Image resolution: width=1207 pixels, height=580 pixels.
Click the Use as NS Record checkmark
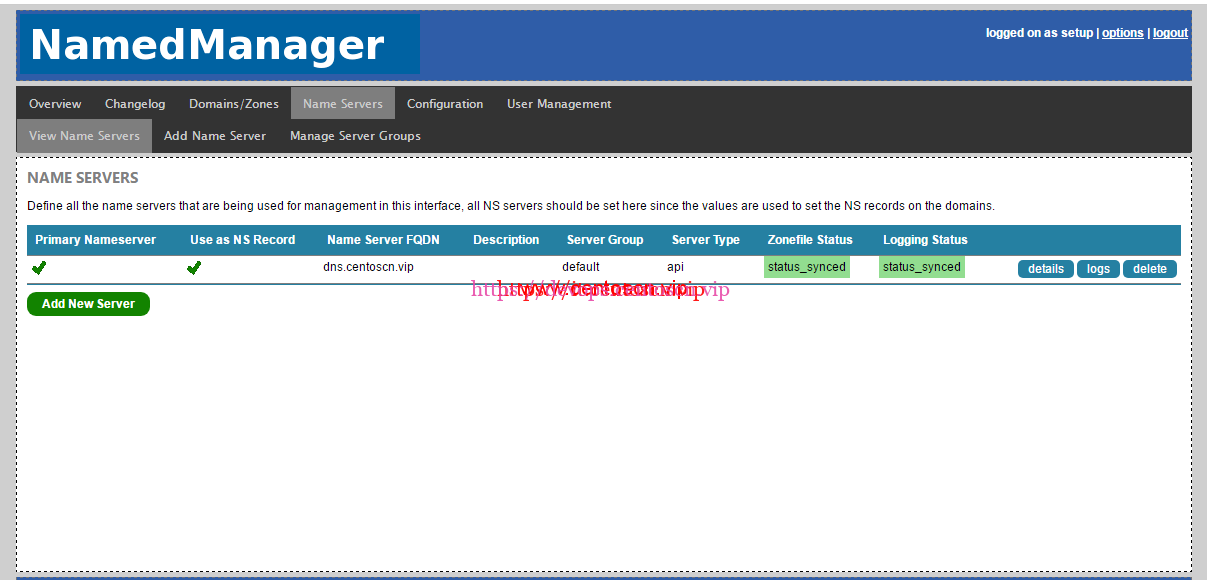tap(194, 268)
